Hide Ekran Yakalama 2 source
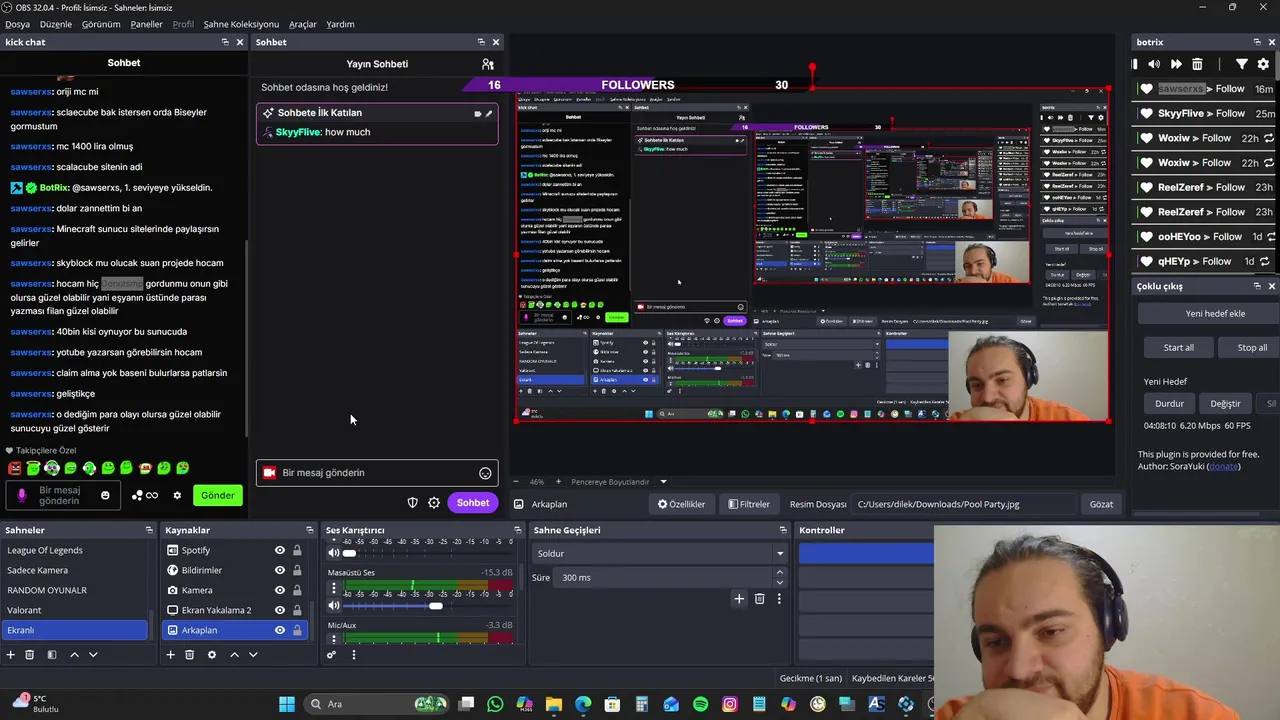Image resolution: width=1280 pixels, height=720 pixels. coord(280,610)
